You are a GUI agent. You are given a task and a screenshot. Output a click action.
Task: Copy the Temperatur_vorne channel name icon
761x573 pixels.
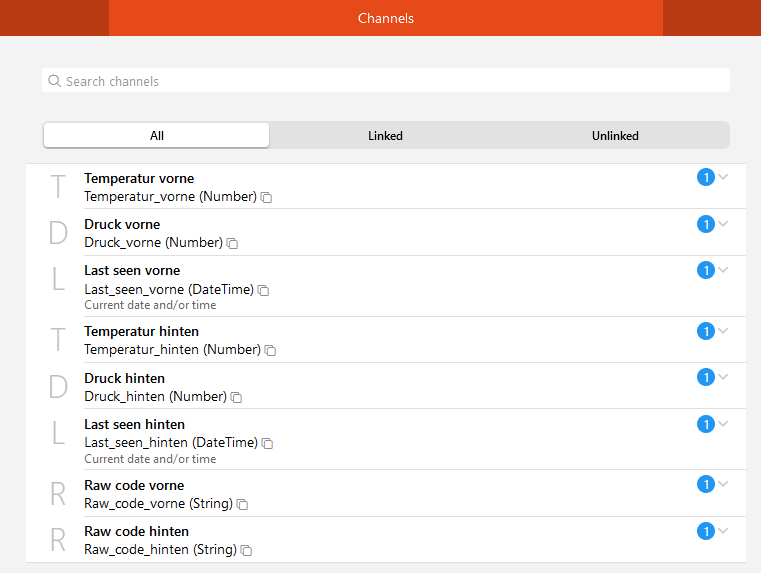click(266, 198)
